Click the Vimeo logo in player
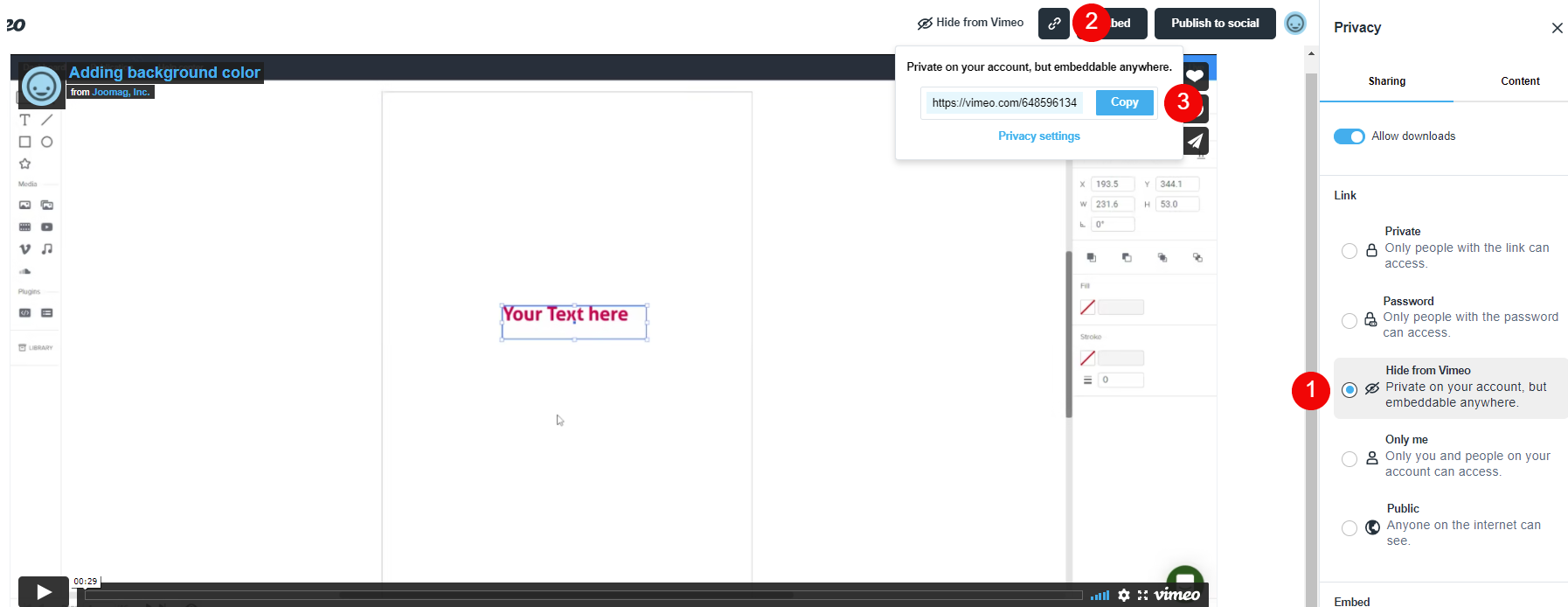This screenshot has width=1568, height=607. point(1176,595)
